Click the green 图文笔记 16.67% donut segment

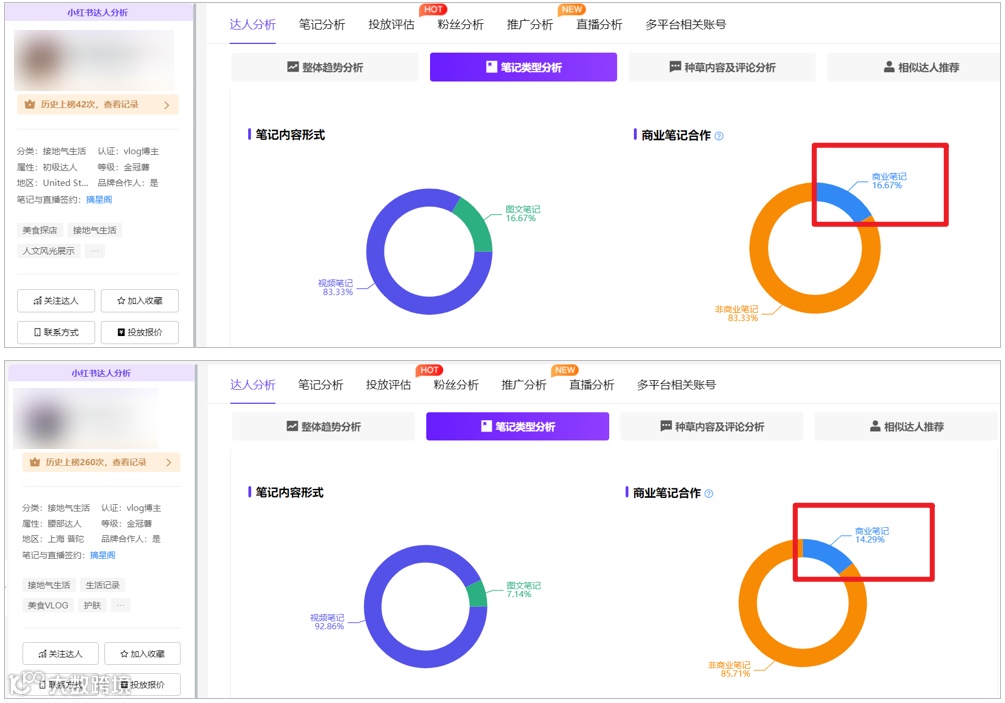475,223
